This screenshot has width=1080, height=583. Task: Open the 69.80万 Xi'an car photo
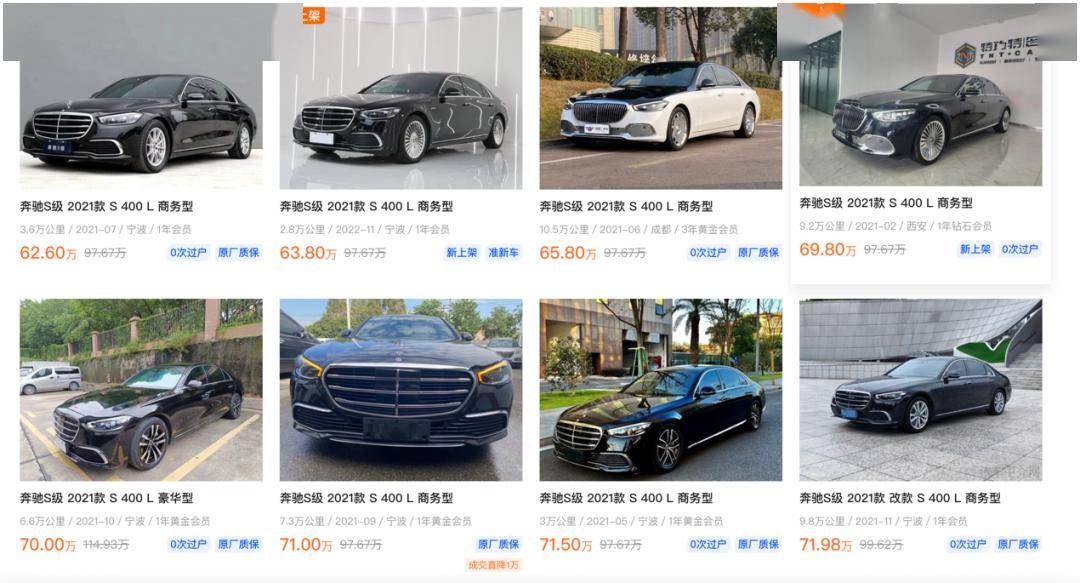[x=920, y=123]
